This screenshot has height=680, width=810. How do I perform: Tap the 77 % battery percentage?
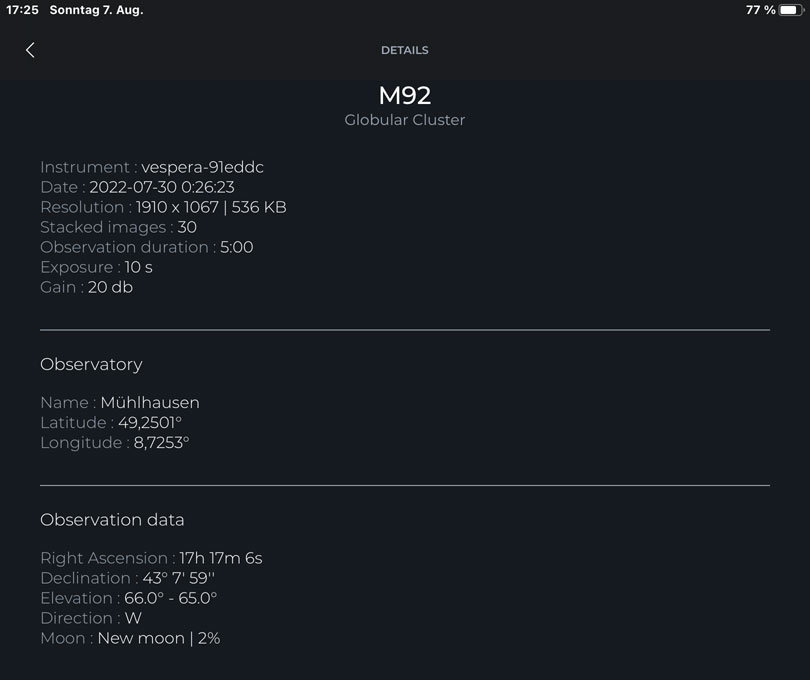click(760, 10)
